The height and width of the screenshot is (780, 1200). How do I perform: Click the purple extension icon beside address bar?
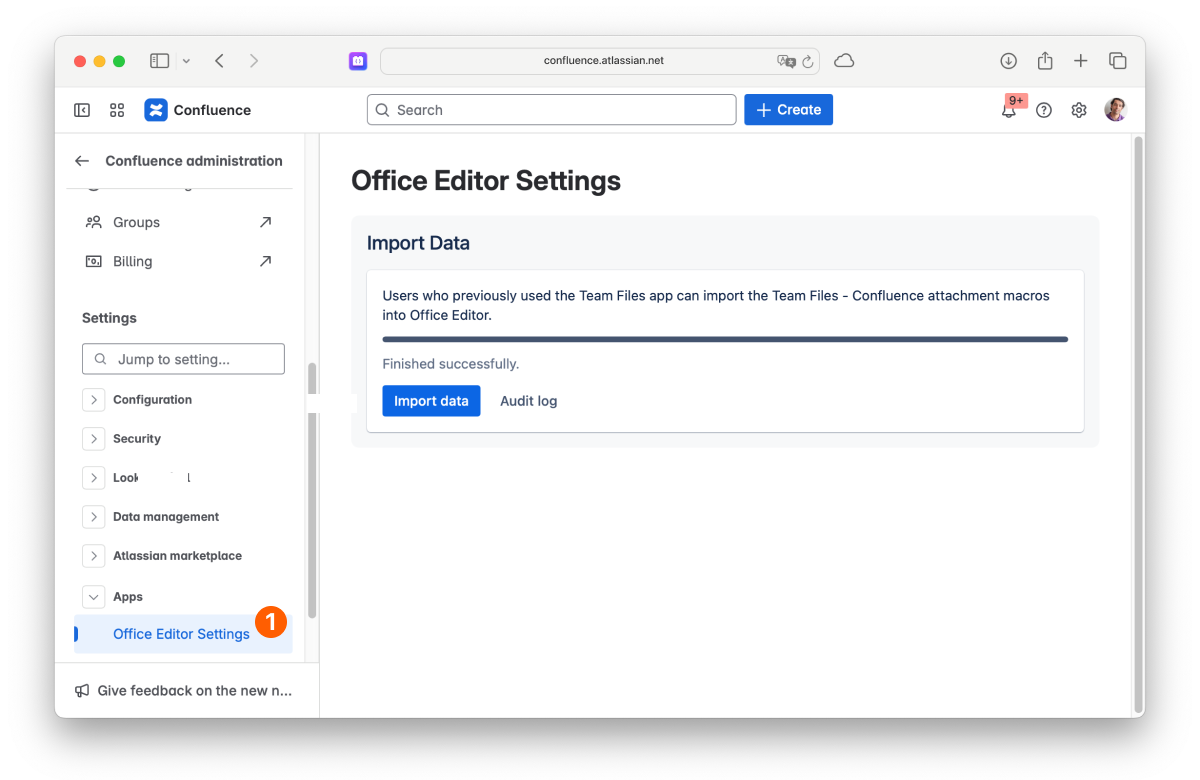(x=358, y=61)
